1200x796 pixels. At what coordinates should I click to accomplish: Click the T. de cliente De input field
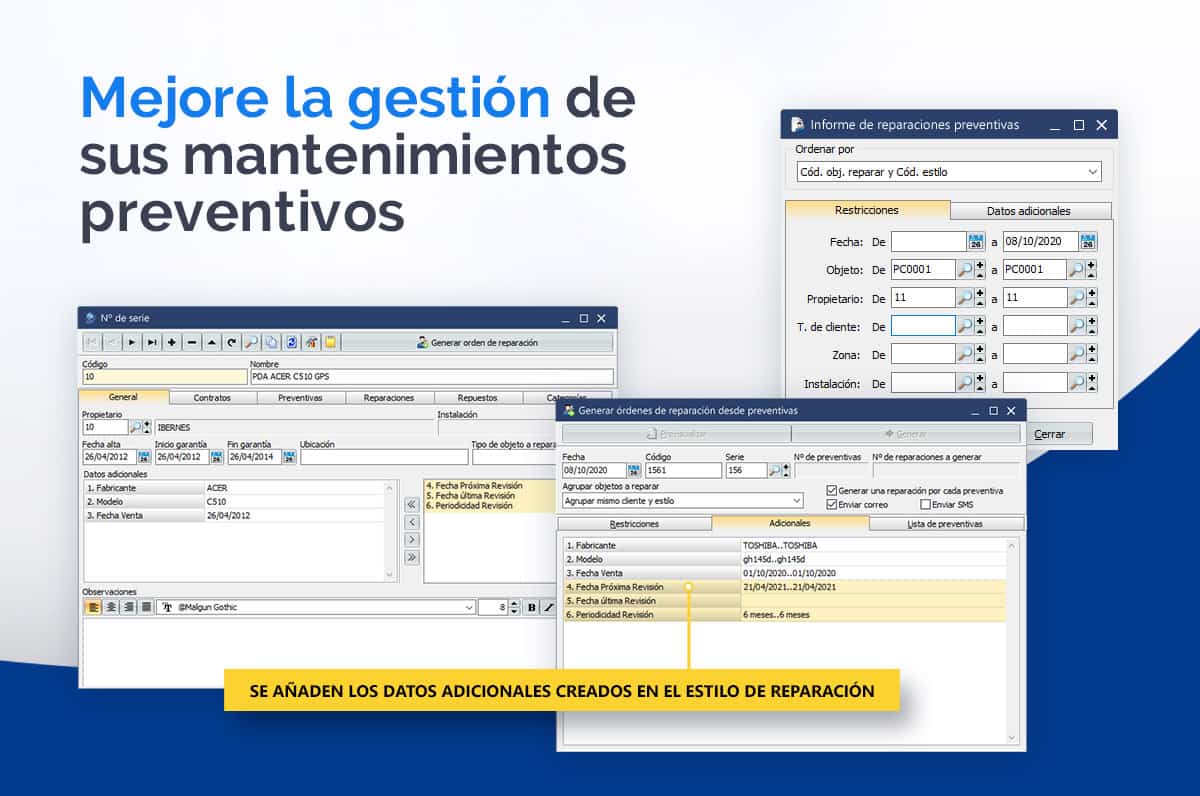[x=922, y=326]
